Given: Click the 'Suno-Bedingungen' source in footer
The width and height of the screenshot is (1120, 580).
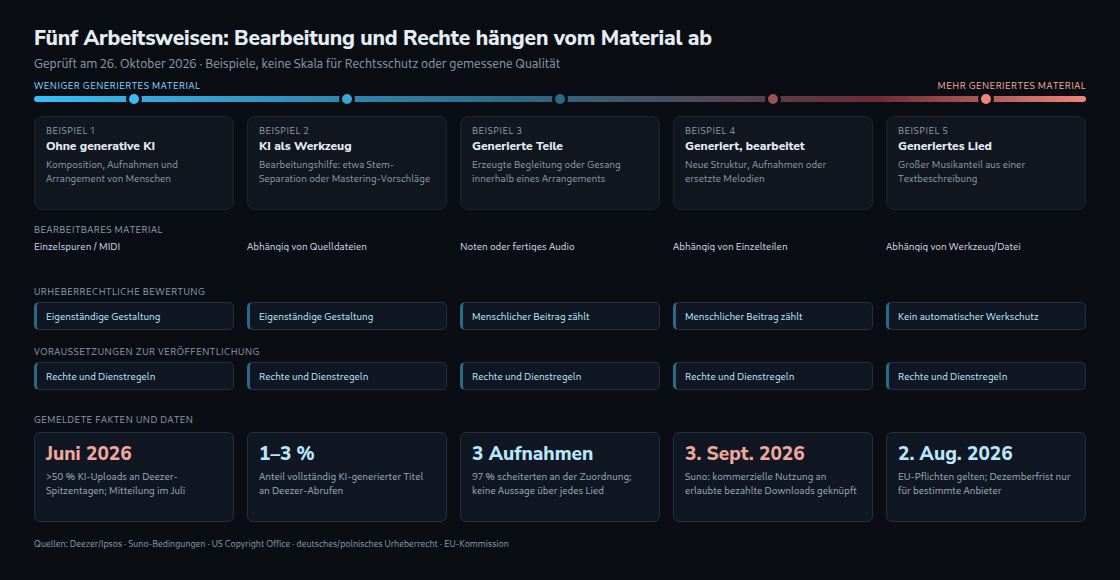Looking at the screenshot, I should (x=166, y=544).
